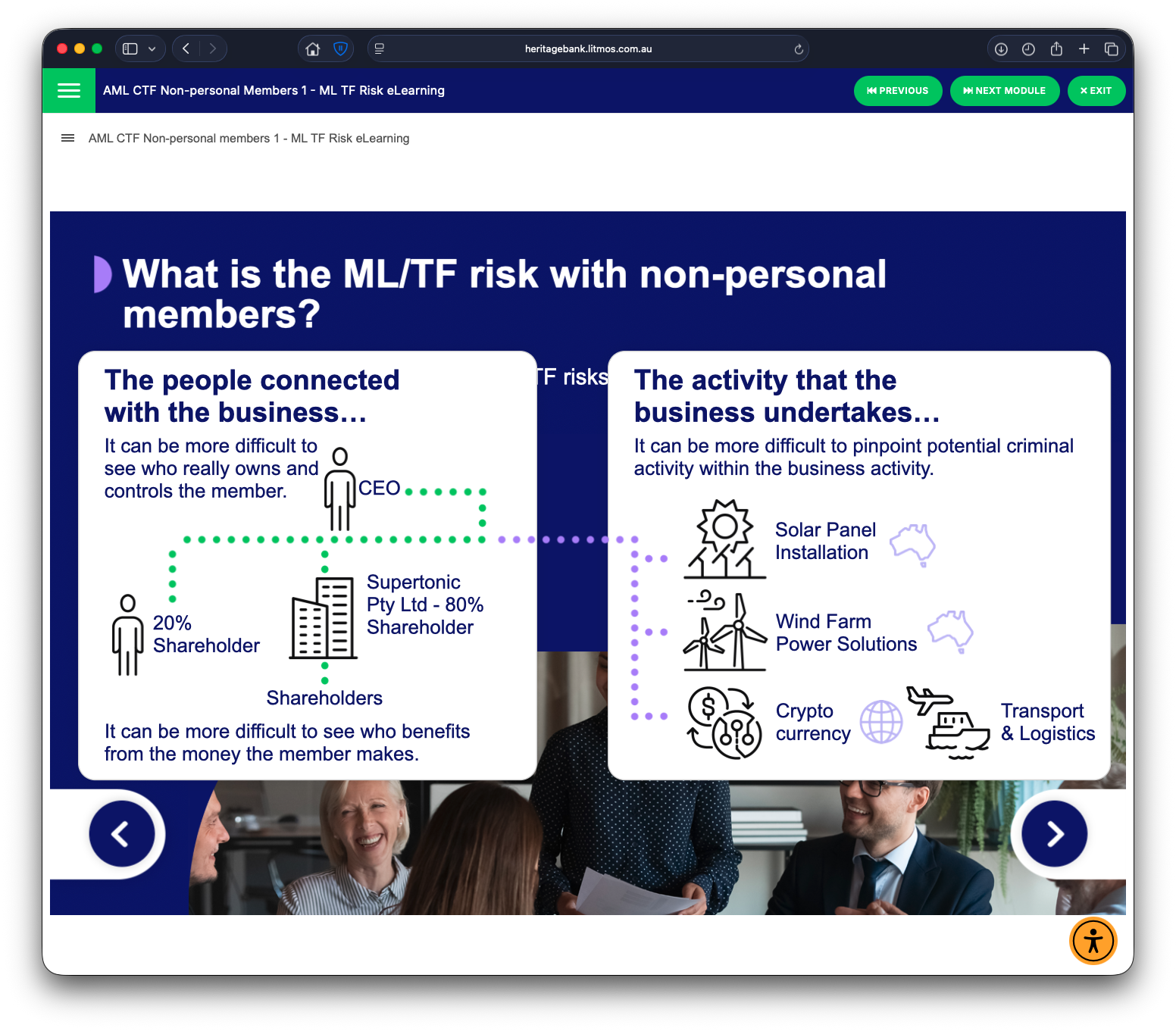1176x1031 pixels.
Task: Click 'The activity that the business undertakes…' heading
Action: click(787, 396)
